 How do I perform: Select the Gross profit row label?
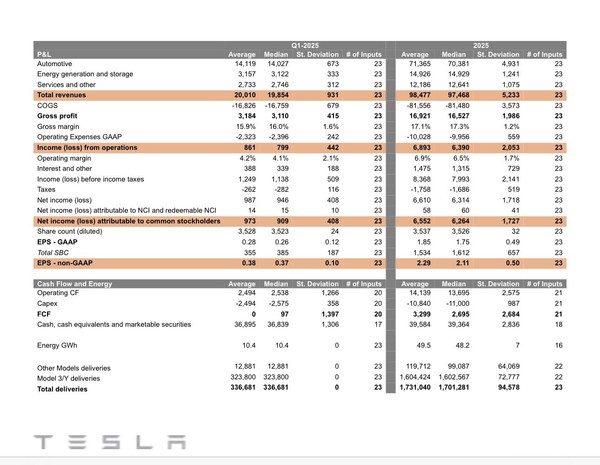[61, 116]
